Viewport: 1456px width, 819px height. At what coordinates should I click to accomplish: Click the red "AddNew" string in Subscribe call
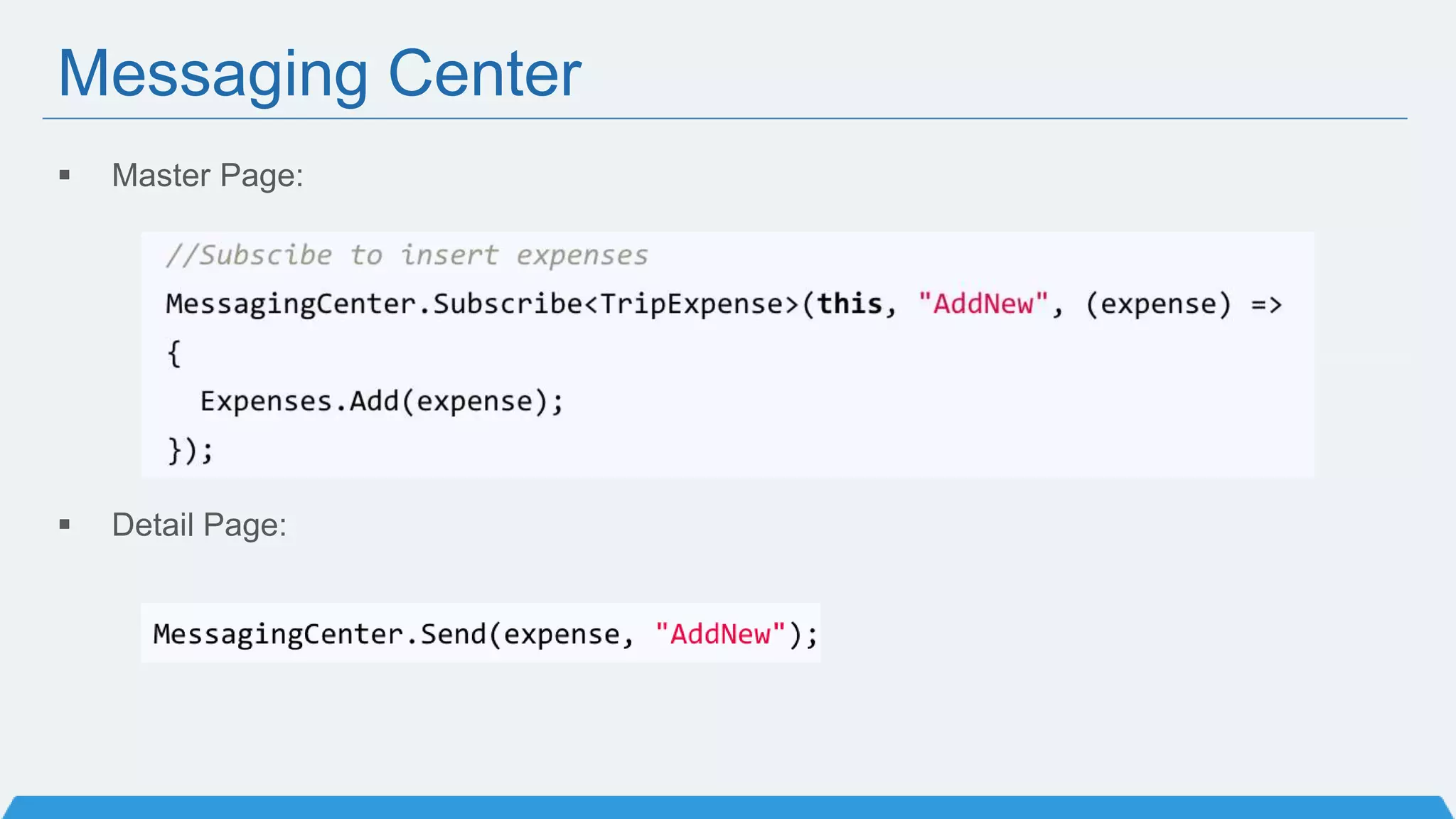(x=983, y=304)
